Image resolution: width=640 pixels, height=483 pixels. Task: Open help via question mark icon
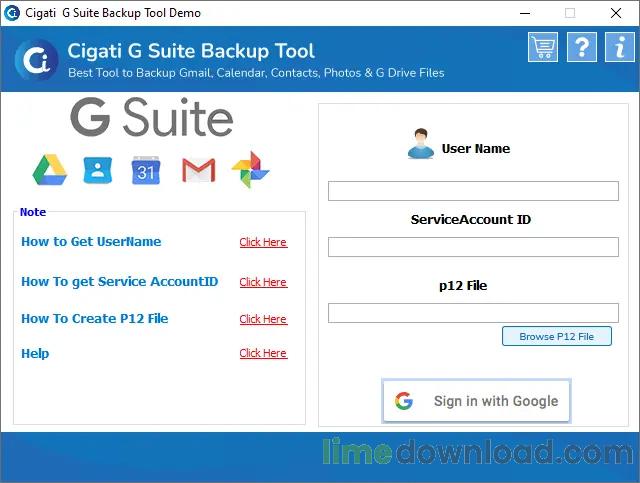coord(581,47)
